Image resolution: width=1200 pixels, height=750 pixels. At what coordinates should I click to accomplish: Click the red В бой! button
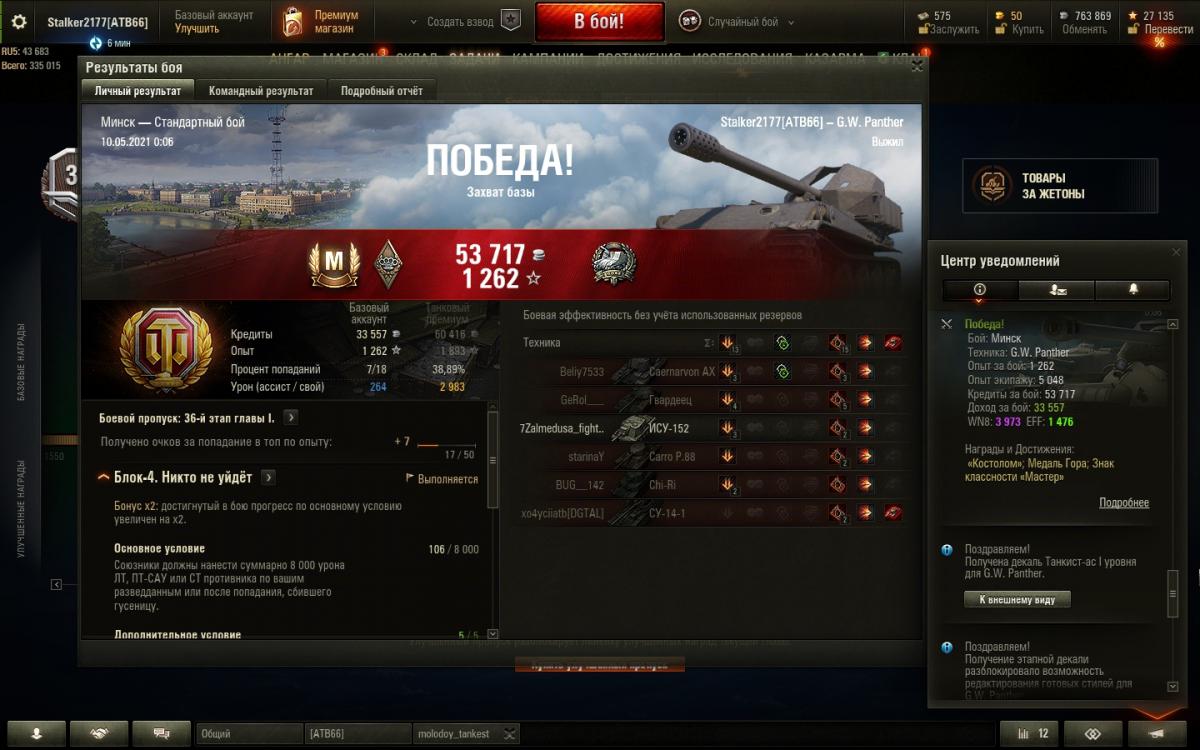point(599,21)
